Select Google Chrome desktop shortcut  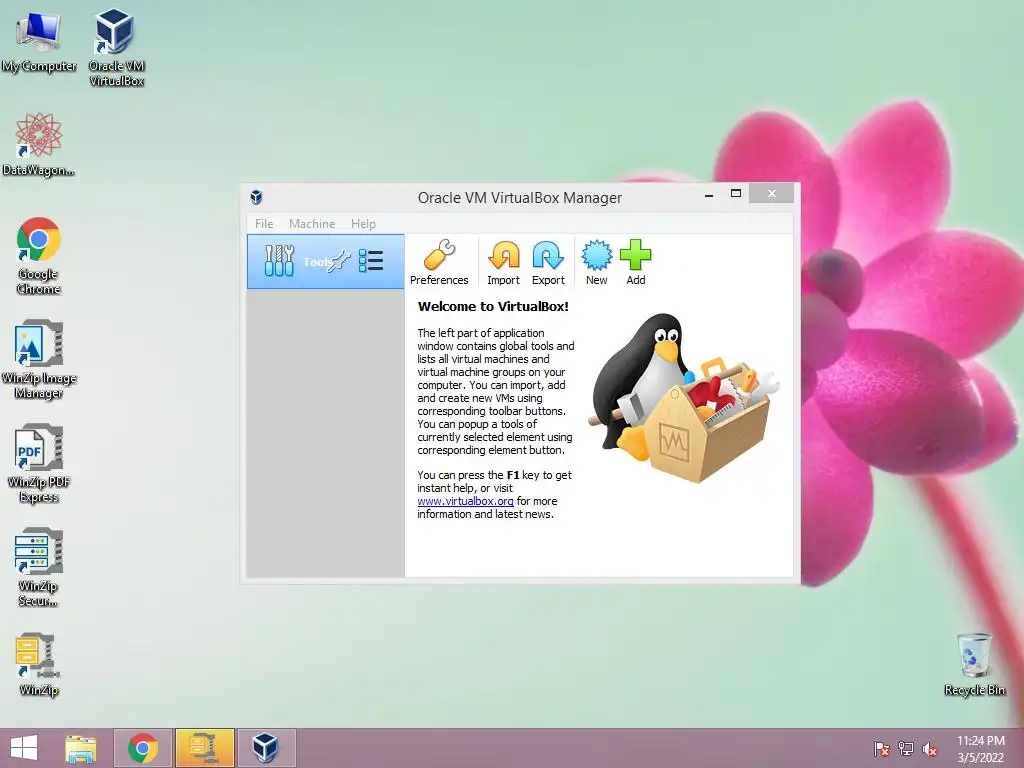[x=39, y=256]
